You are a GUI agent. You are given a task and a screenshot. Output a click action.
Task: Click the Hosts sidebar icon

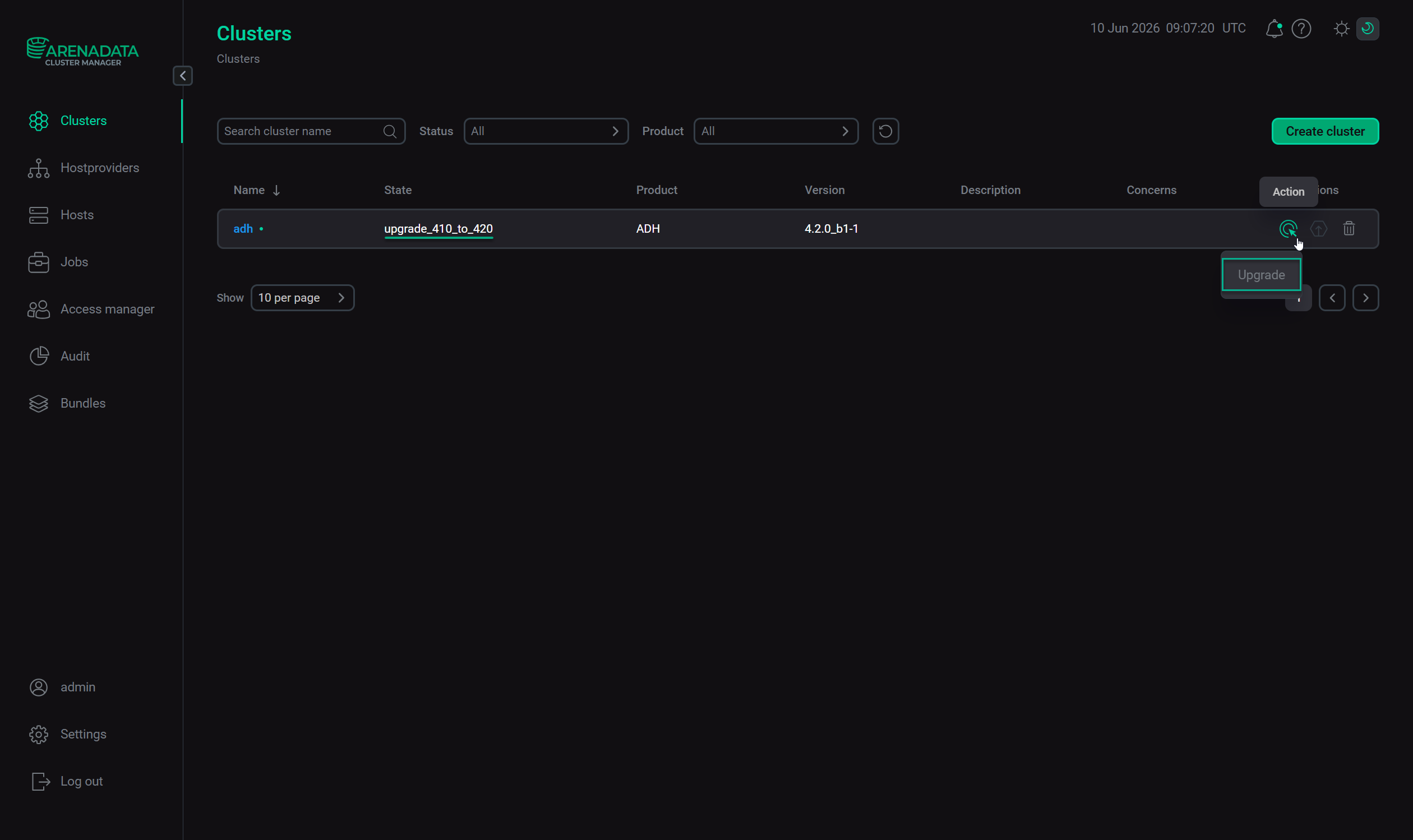point(39,215)
